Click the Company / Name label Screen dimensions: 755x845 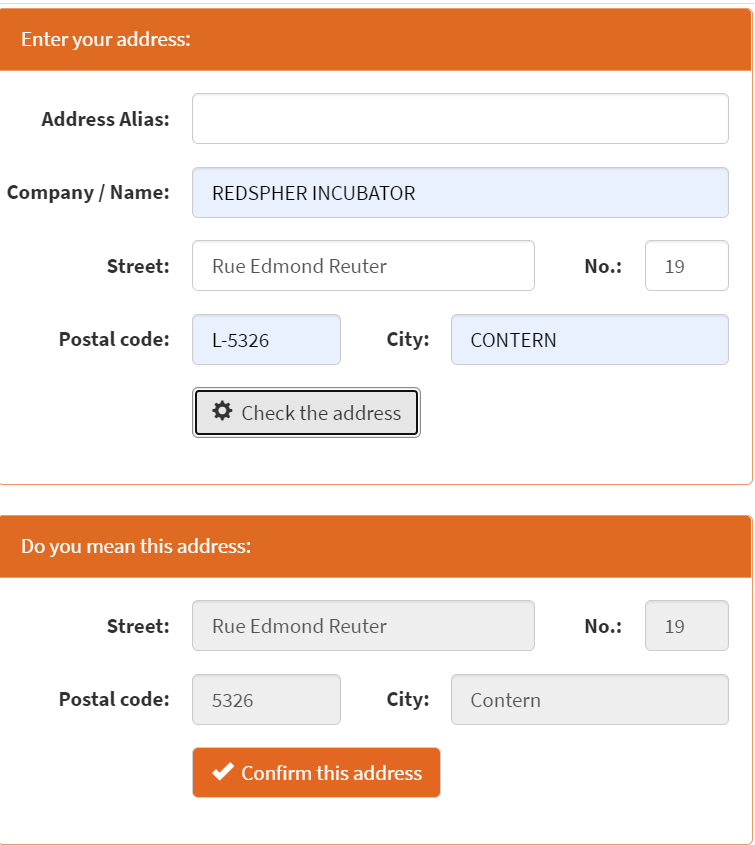[88, 192]
